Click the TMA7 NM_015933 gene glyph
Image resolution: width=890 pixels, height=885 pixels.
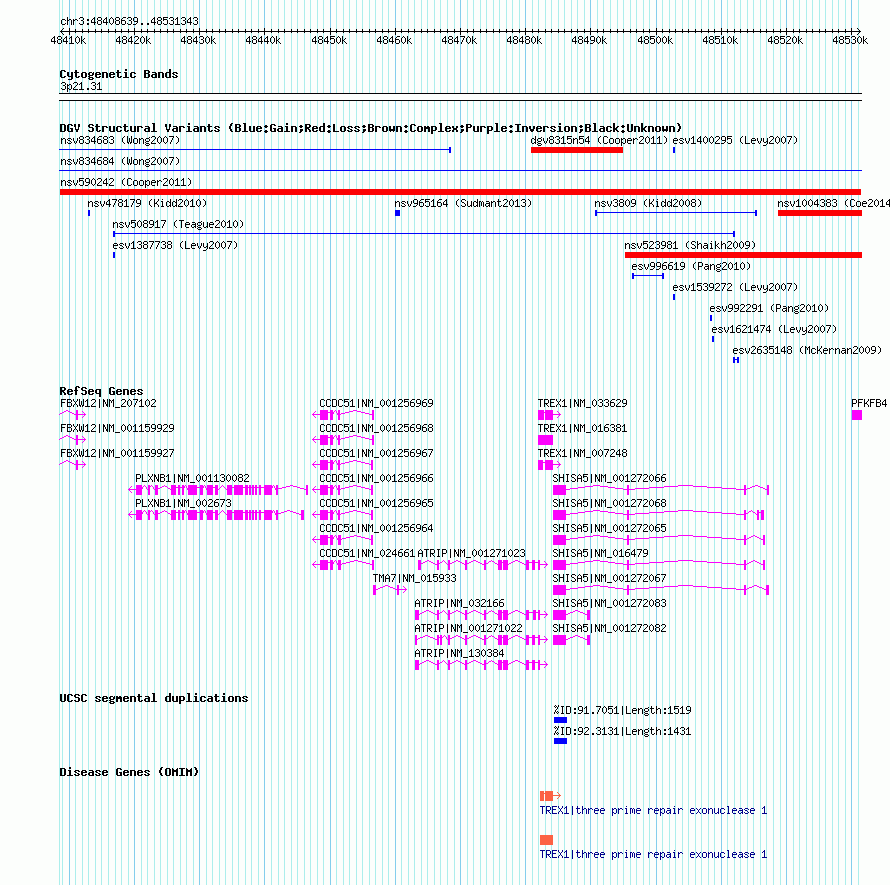tap(390, 590)
